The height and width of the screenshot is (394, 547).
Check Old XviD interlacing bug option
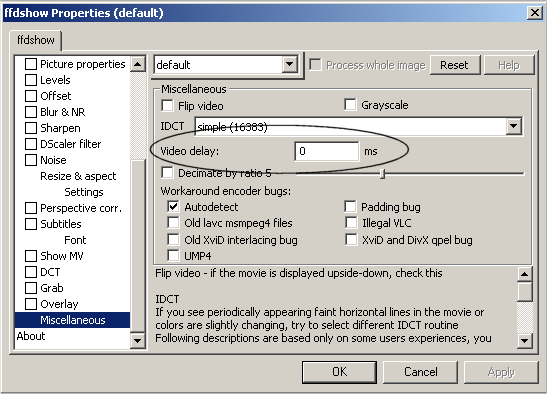pos(173,240)
